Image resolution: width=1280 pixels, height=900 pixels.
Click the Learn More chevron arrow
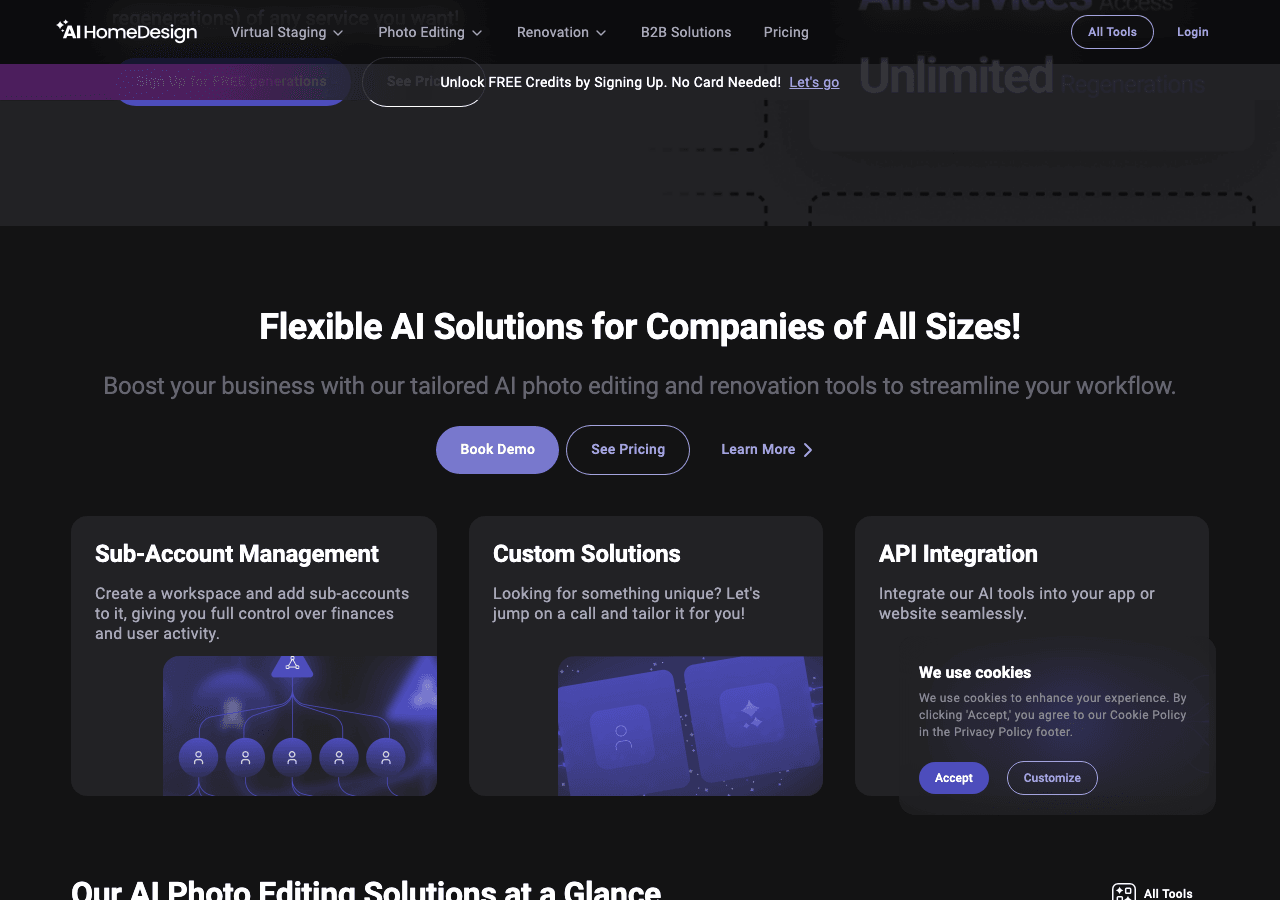808,450
